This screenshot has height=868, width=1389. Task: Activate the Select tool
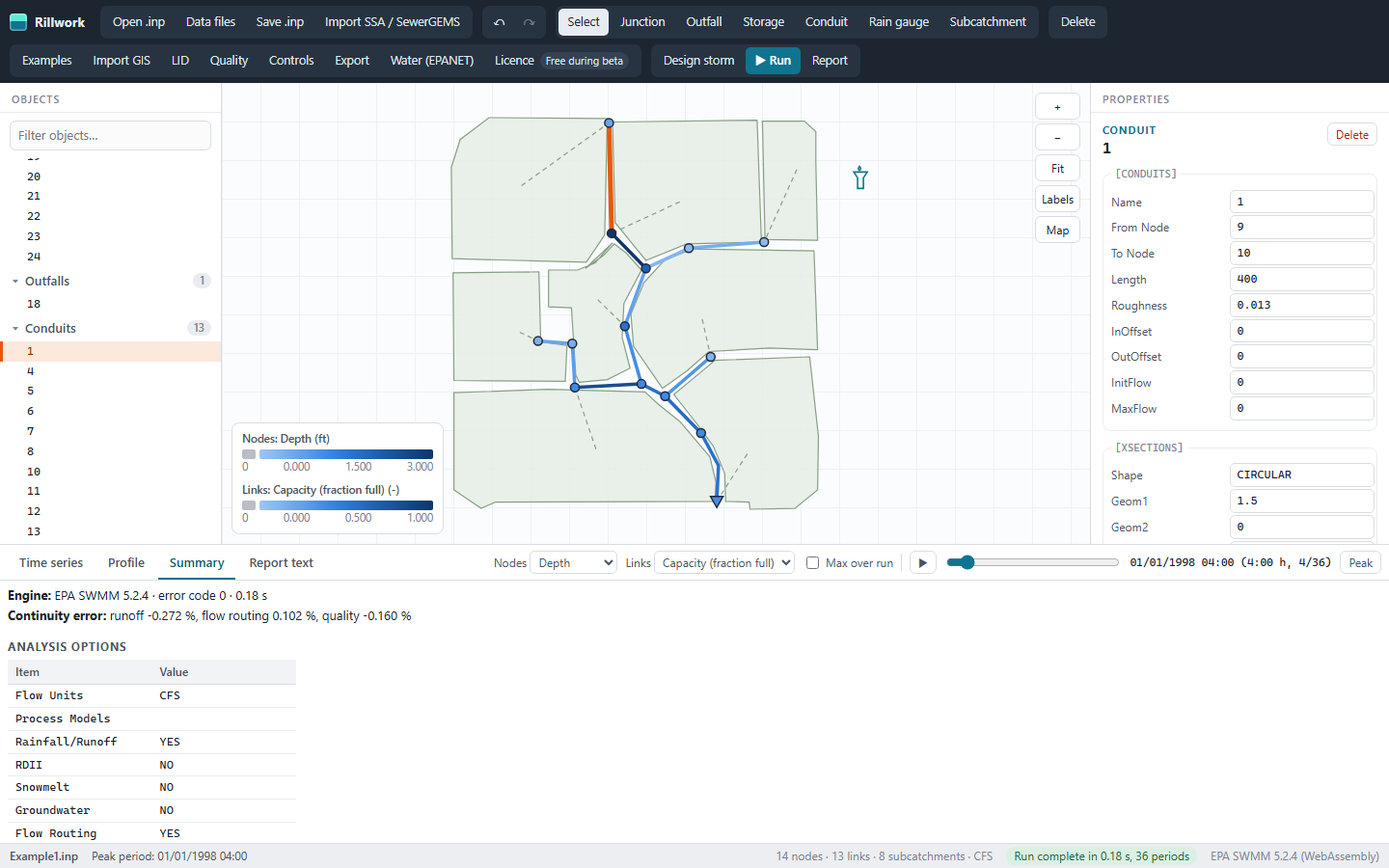584,21
